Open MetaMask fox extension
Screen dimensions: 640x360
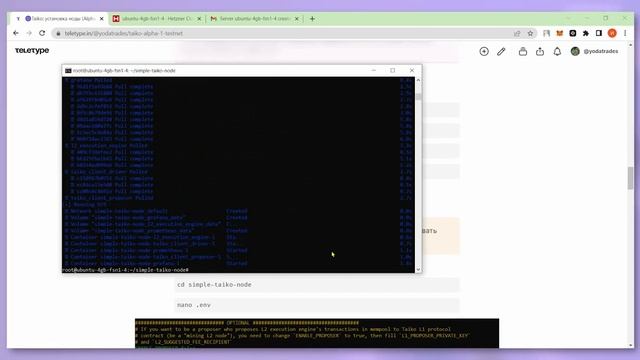[x=560, y=33]
